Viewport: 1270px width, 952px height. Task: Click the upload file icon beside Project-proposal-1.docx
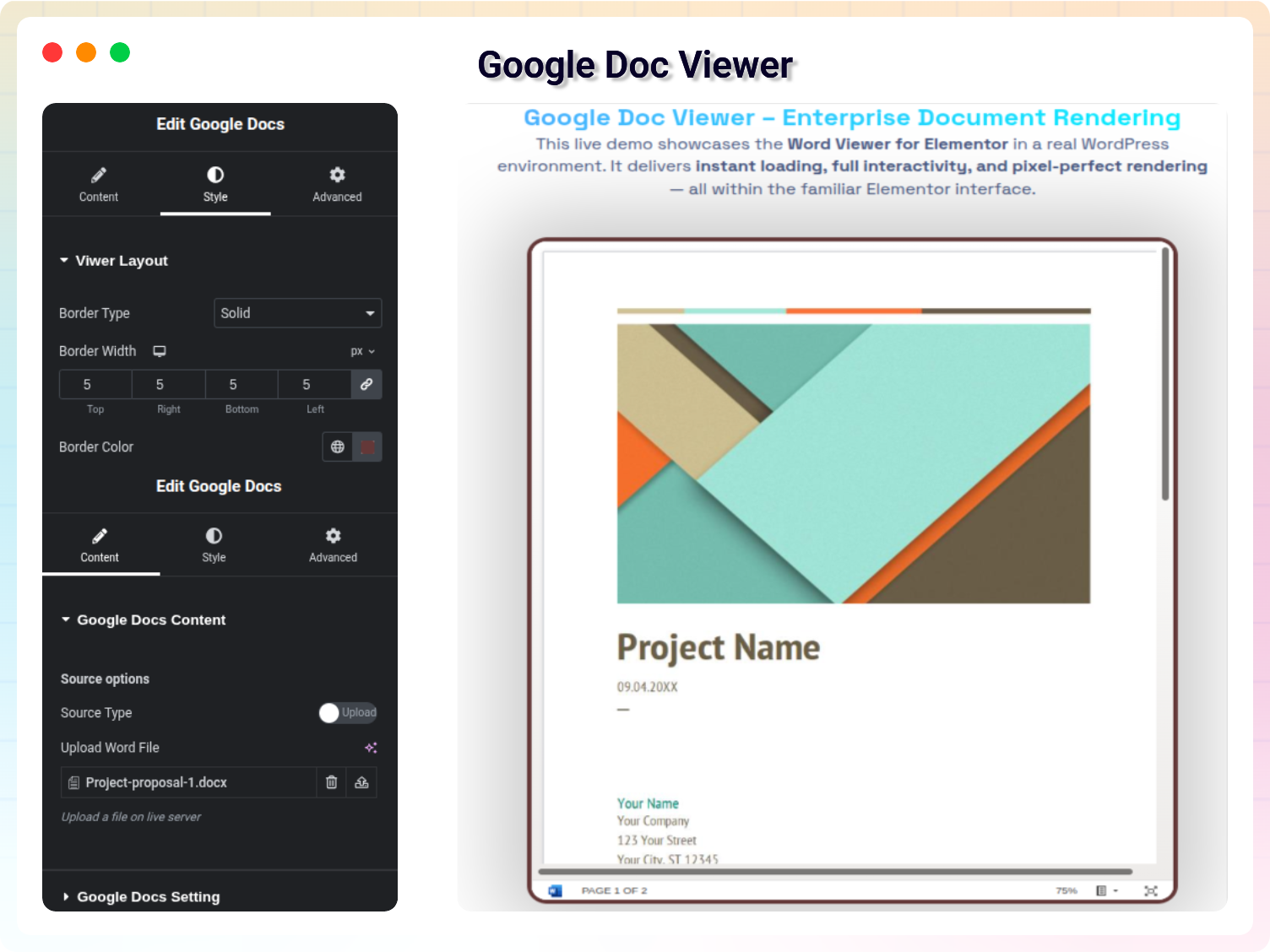click(x=361, y=782)
